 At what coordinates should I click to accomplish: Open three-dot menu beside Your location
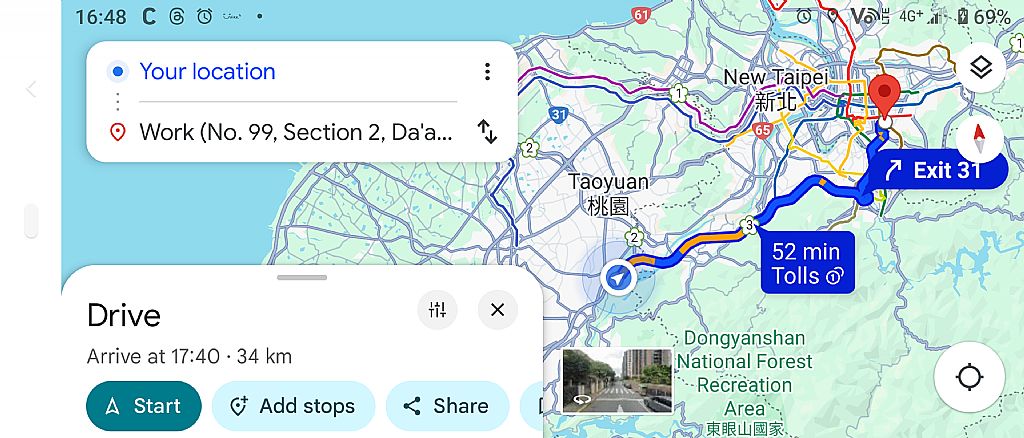tap(487, 72)
